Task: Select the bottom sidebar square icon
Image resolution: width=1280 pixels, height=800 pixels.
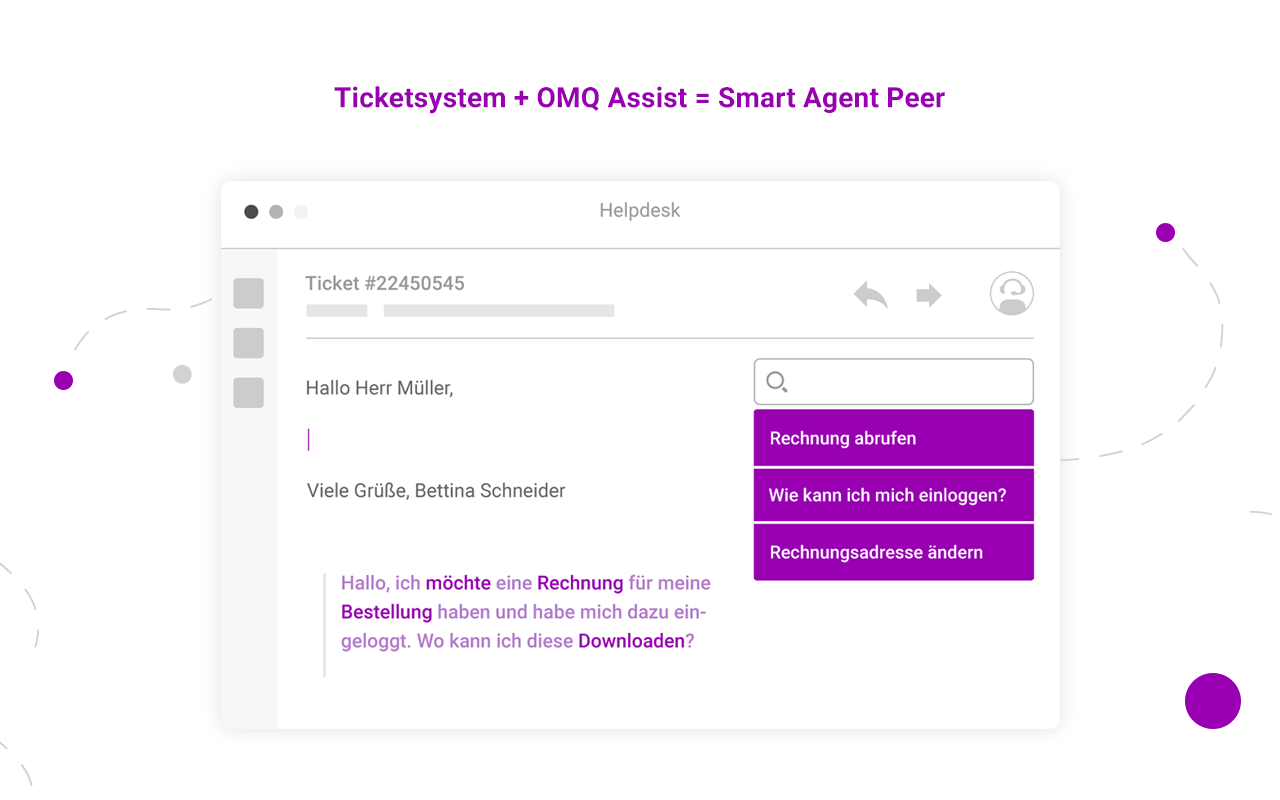Action: coord(248,392)
